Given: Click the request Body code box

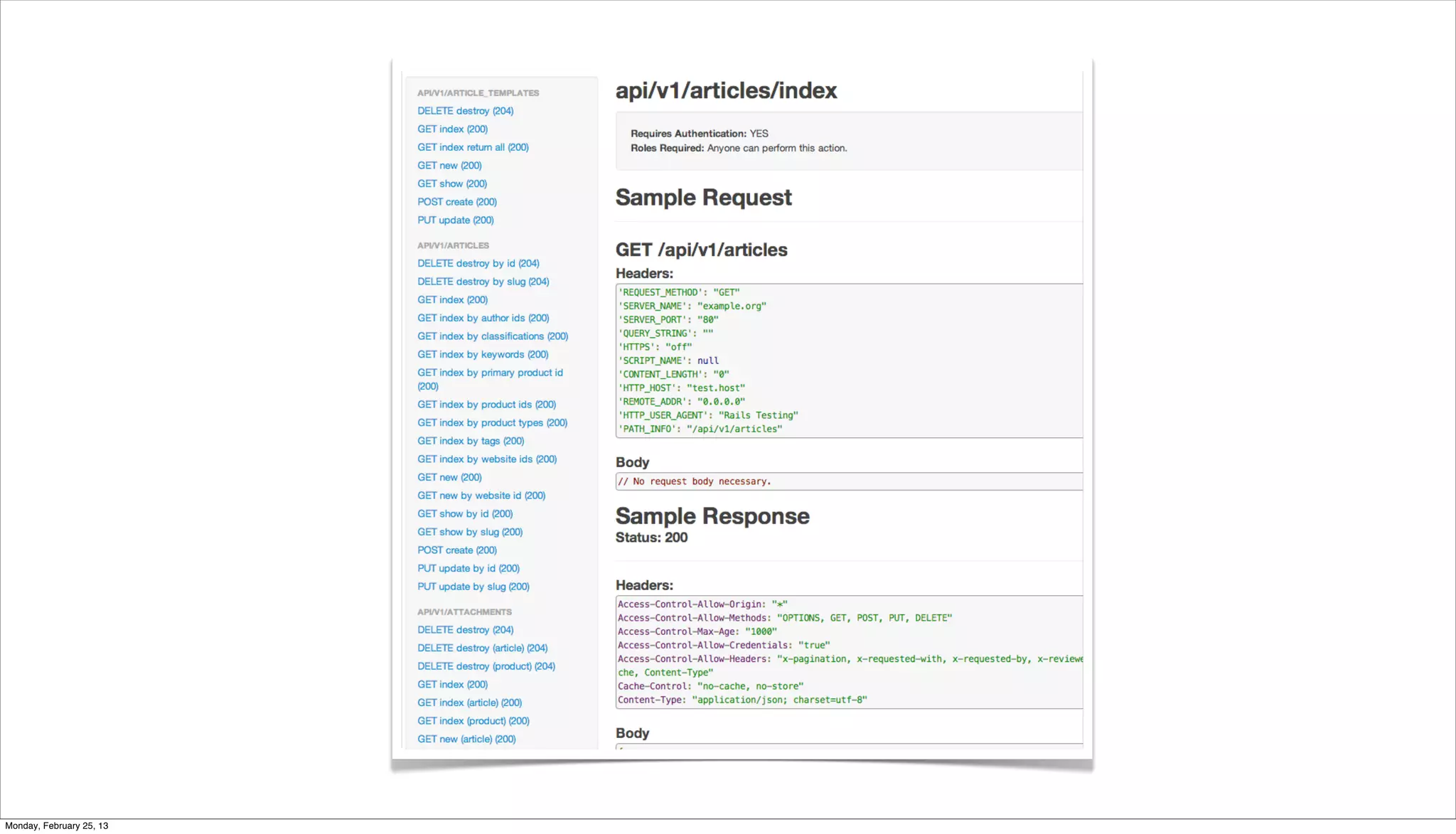Looking at the screenshot, I should pos(848,481).
